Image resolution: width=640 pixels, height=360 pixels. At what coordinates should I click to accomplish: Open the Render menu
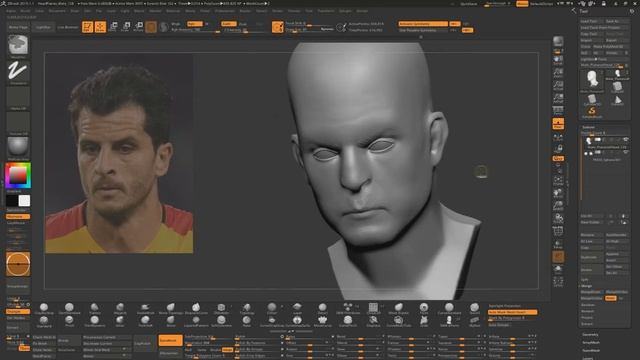pos(245,11)
